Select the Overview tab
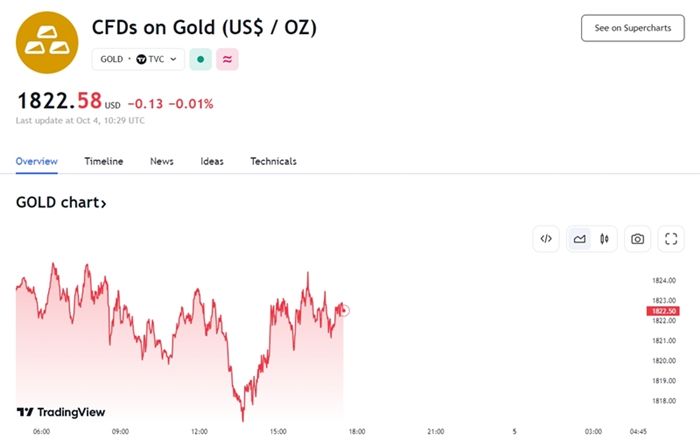Image resolution: width=700 pixels, height=446 pixels. pos(37,161)
